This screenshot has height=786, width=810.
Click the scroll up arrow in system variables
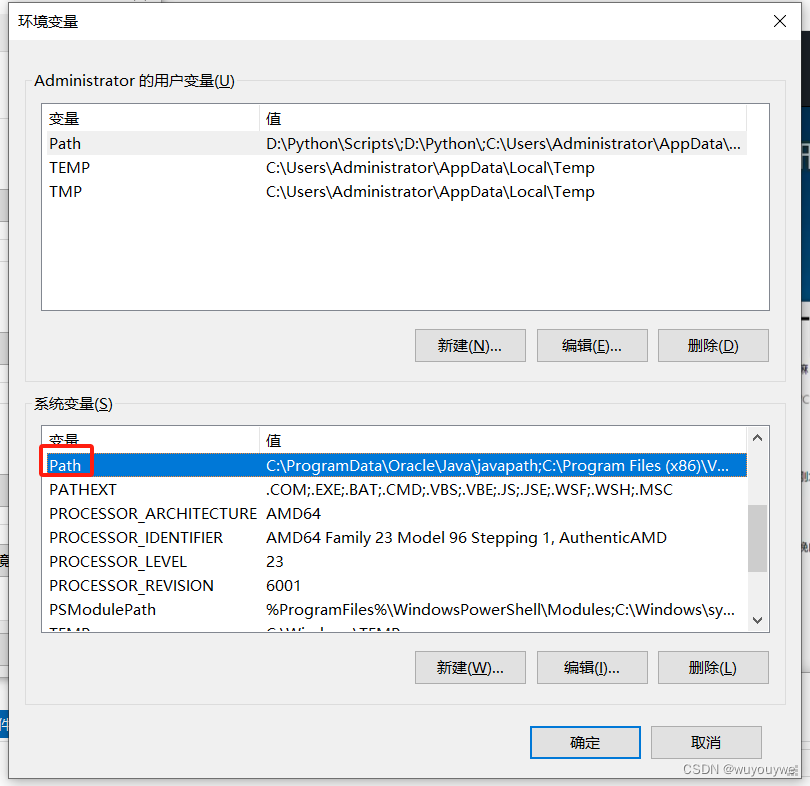tap(757, 438)
